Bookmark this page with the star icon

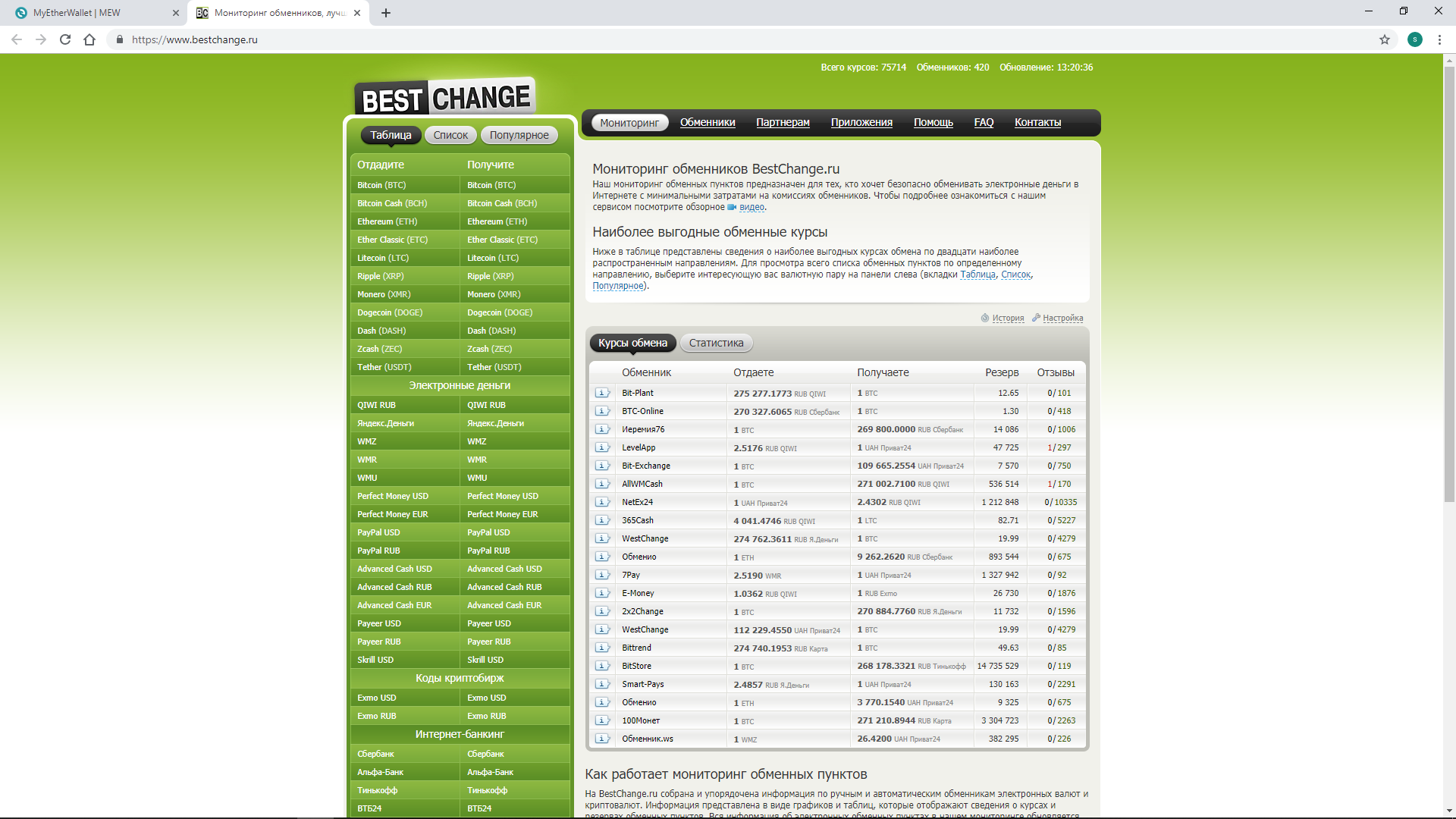(1385, 39)
